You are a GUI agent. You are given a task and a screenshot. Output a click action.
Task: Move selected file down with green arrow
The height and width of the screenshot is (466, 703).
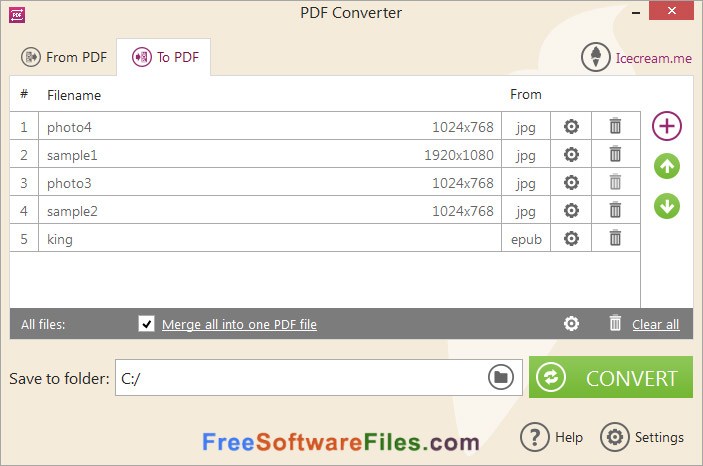pyautogui.click(x=667, y=206)
